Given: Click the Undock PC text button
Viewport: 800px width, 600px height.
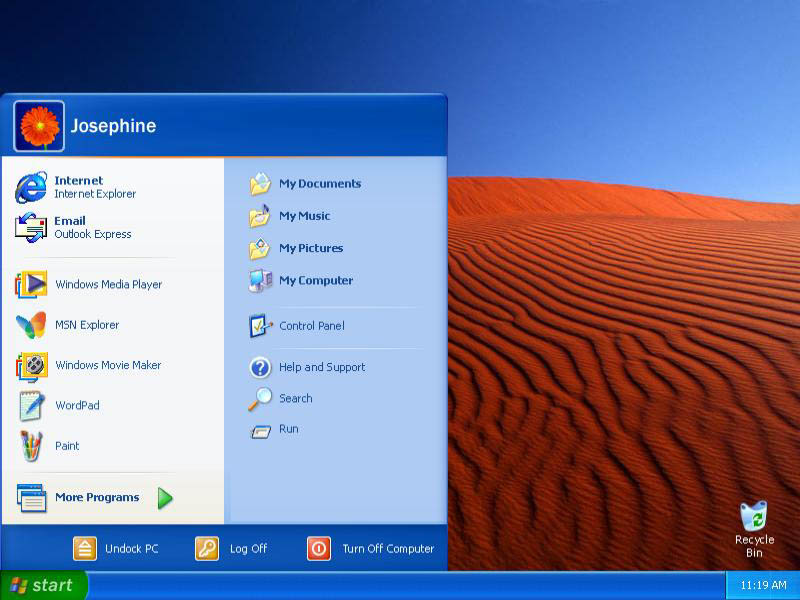Looking at the screenshot, I should 132,548.
